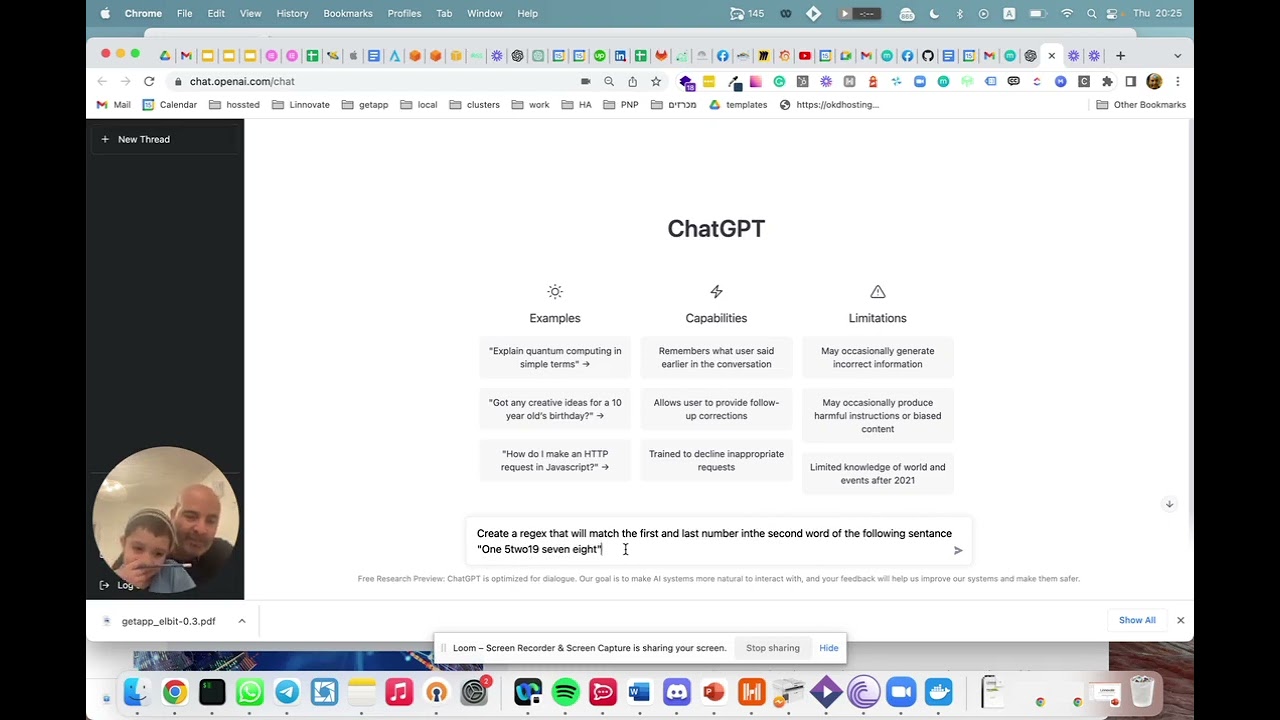
Task: Open Spotify from the Dock
Action: [x=565, y=692]
